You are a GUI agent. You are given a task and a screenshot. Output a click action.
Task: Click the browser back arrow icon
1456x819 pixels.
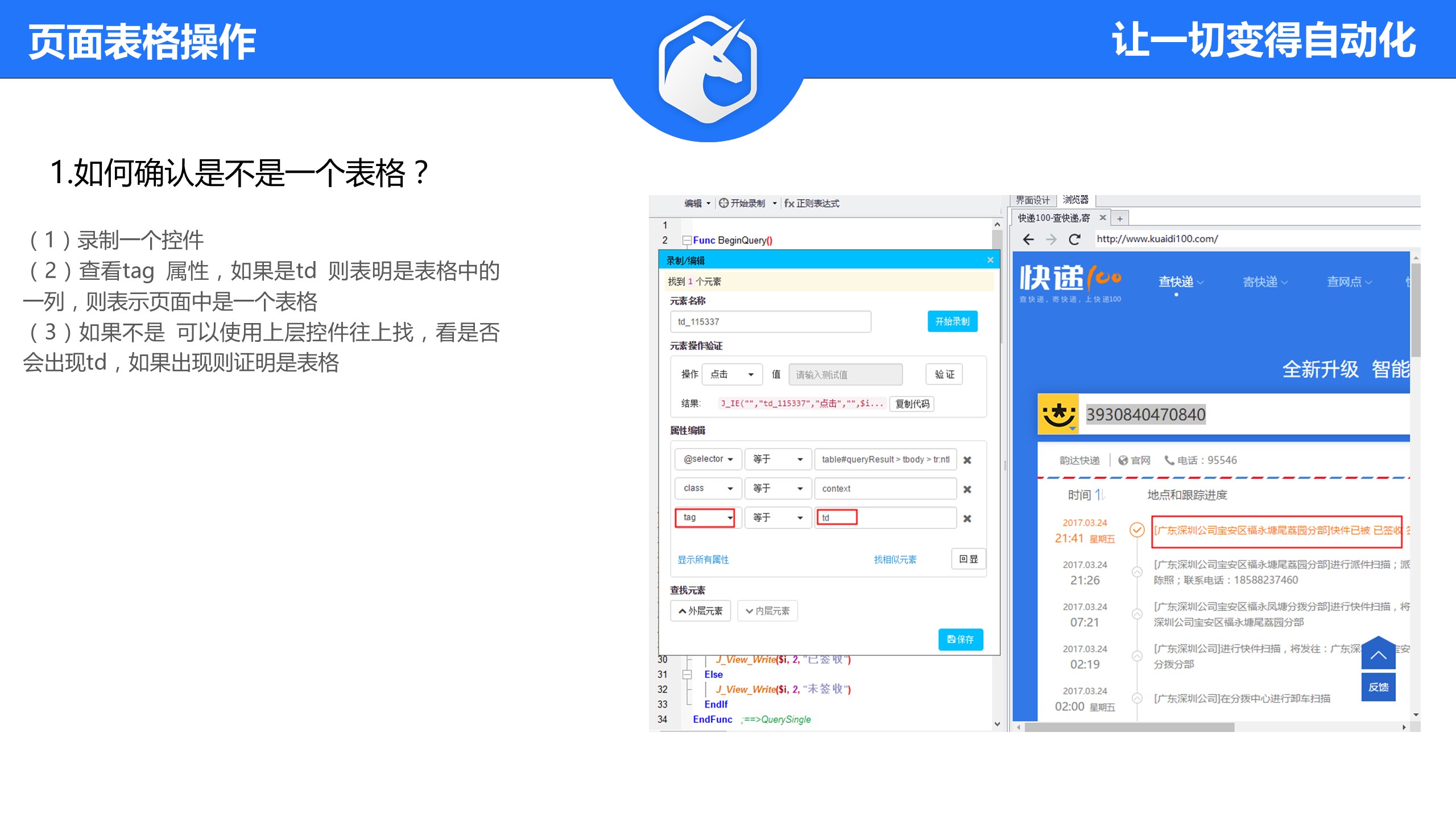point(1028,239)
